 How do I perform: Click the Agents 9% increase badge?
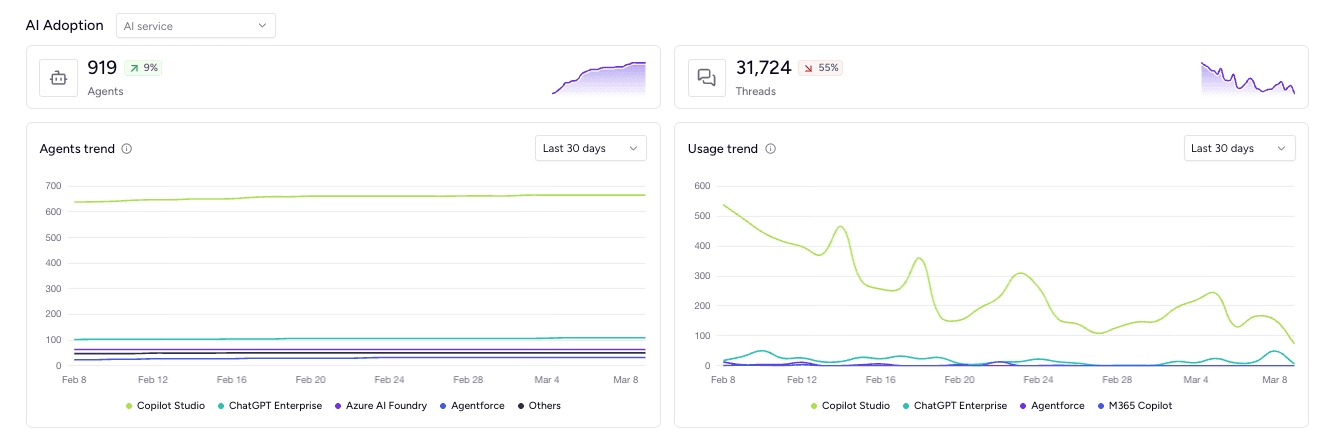tap(142, 68)
